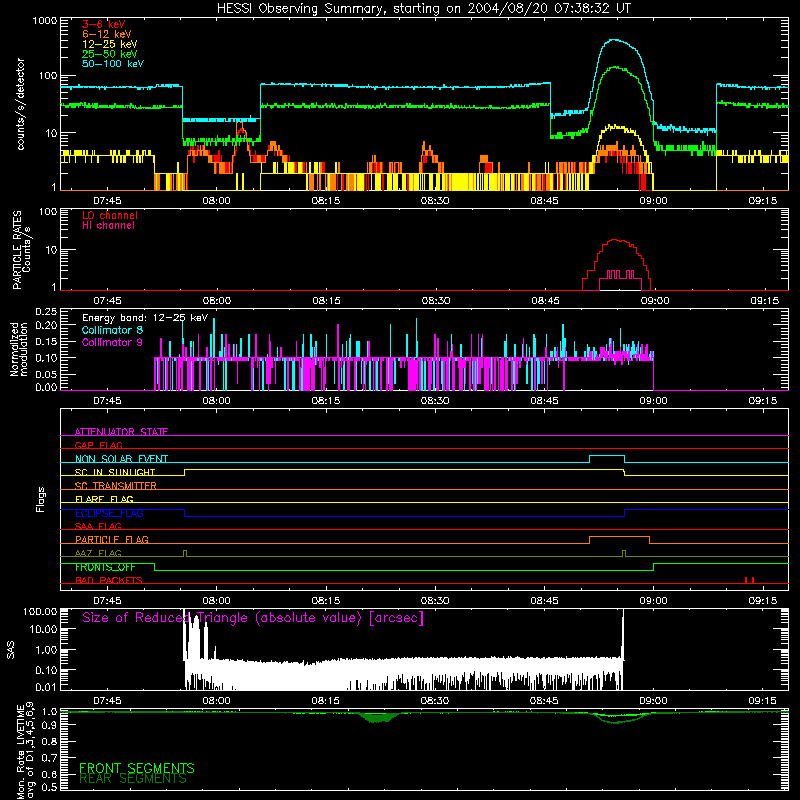This screenshot has height=800, width=800.
Task: Click the ATTENUATOR STATE flag label
Action: click(x=121, y=432)
